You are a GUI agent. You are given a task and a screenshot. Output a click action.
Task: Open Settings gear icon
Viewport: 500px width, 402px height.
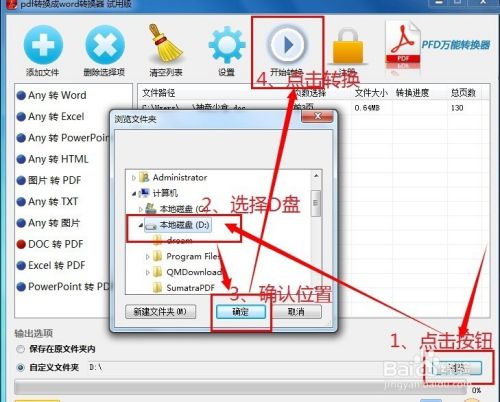(x=227, y=45)
